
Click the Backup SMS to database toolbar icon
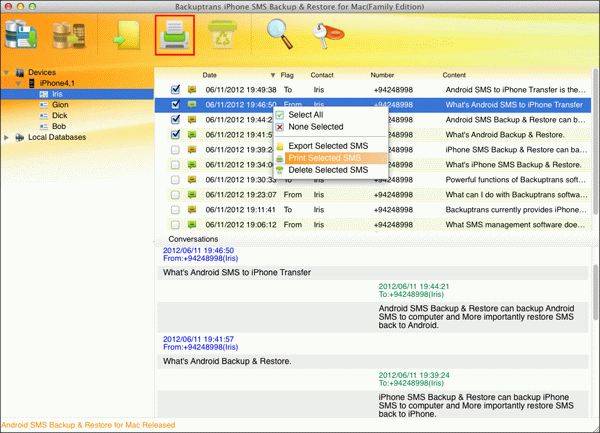pyautogui.click(x=21, y=34)
